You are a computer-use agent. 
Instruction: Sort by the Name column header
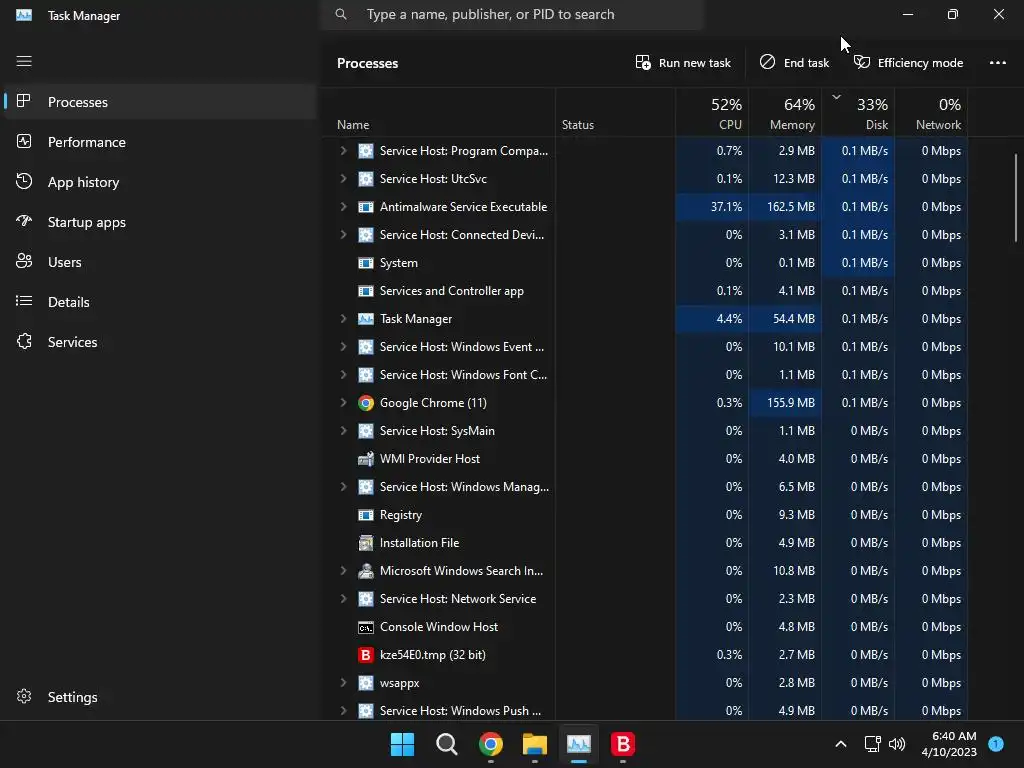pos(438,113)
